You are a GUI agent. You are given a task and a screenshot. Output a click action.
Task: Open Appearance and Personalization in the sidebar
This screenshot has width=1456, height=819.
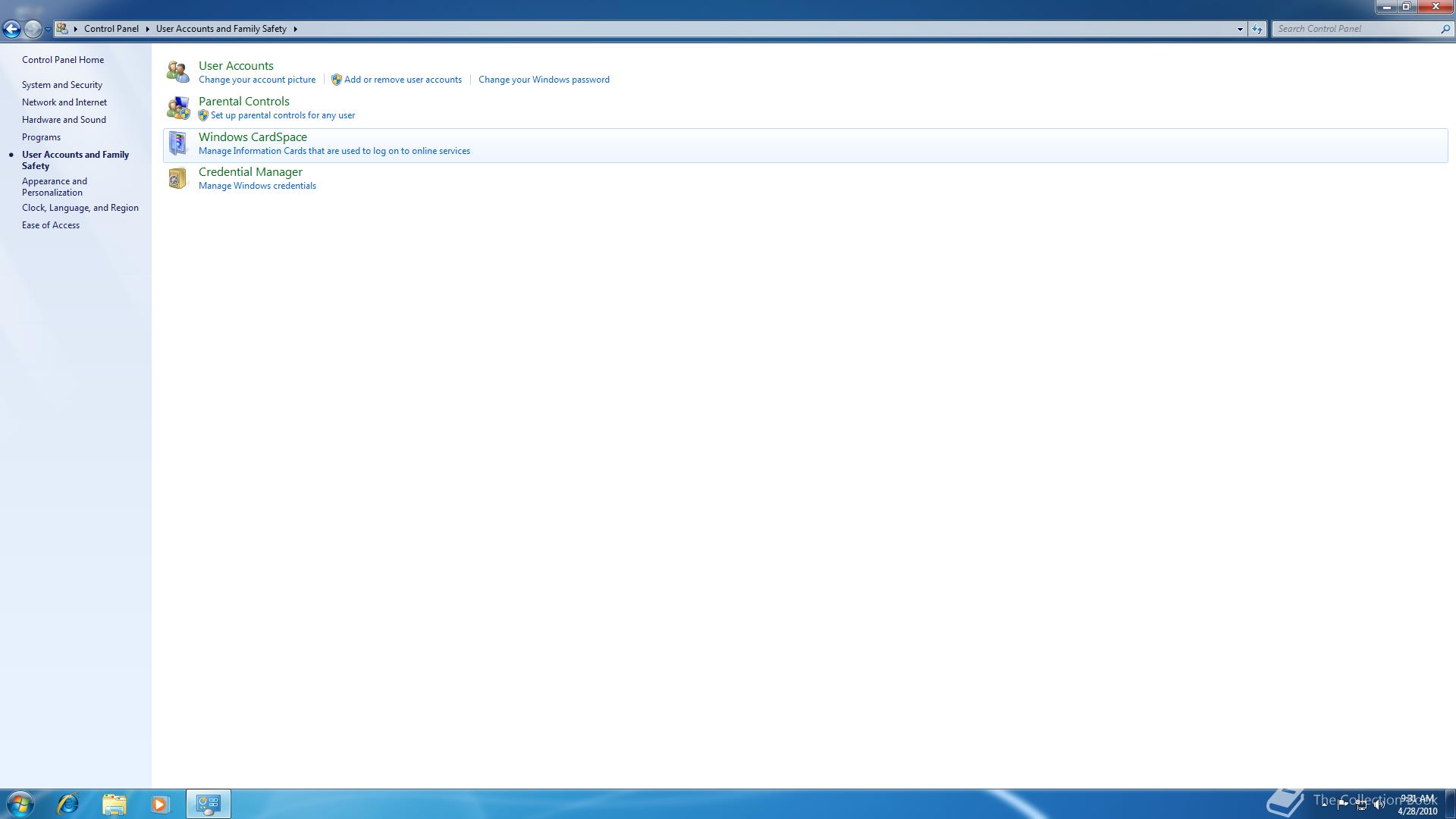(x=55, y=187)
